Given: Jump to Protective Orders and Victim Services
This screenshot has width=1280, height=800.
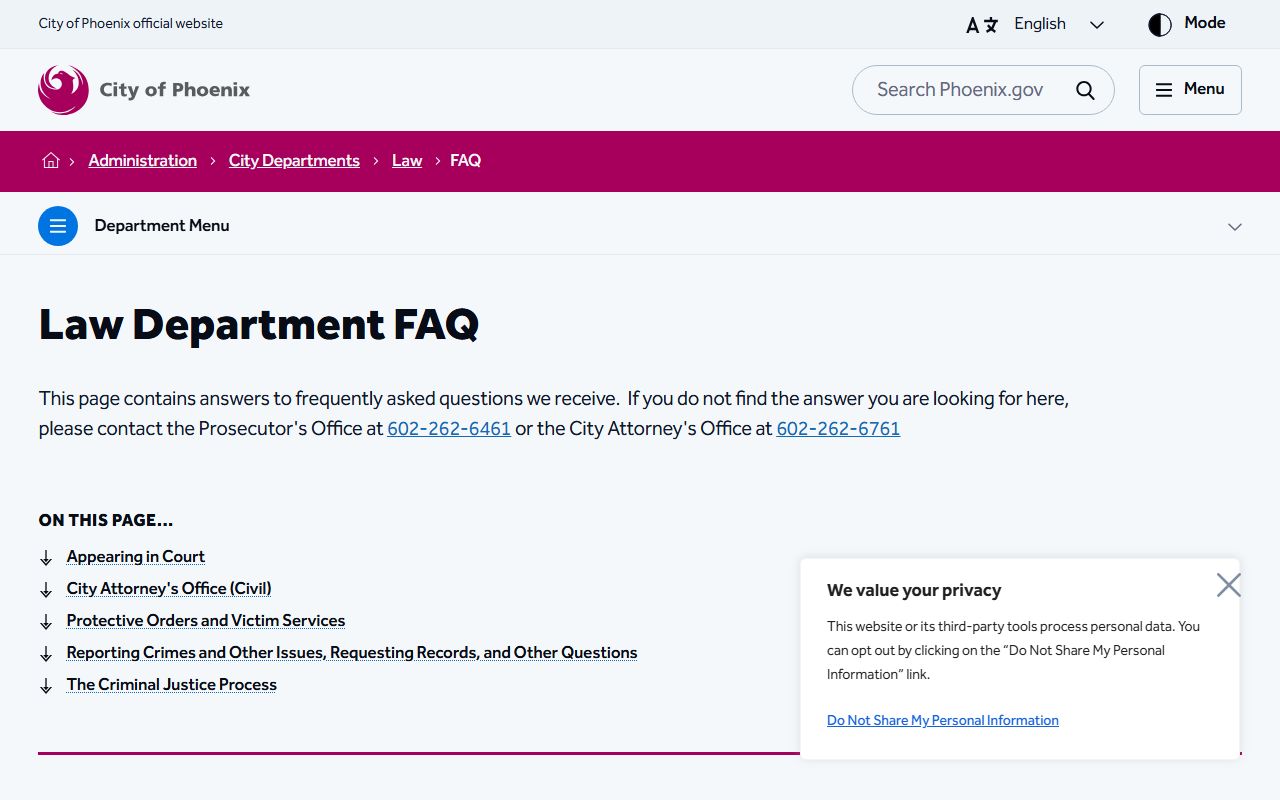Looking at the screenshot, I should click(x=206, y=621).
